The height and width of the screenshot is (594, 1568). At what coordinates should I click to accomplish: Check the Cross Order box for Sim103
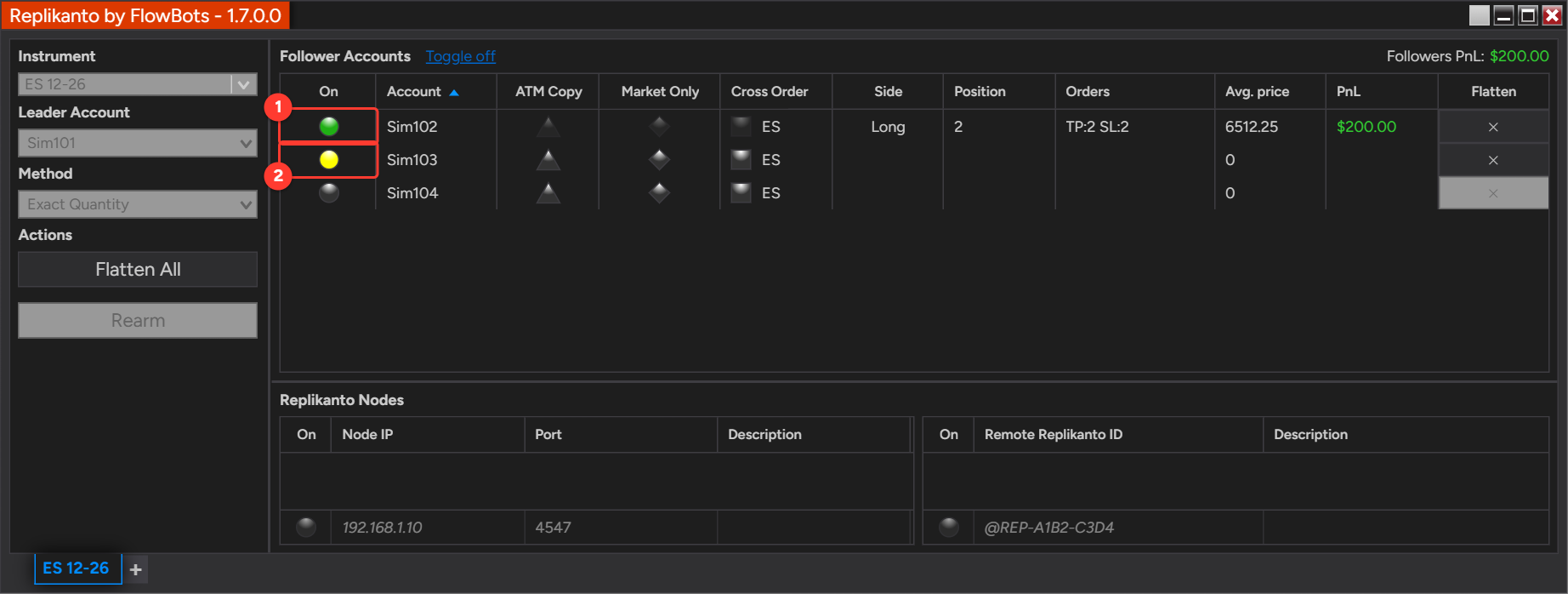741,160
